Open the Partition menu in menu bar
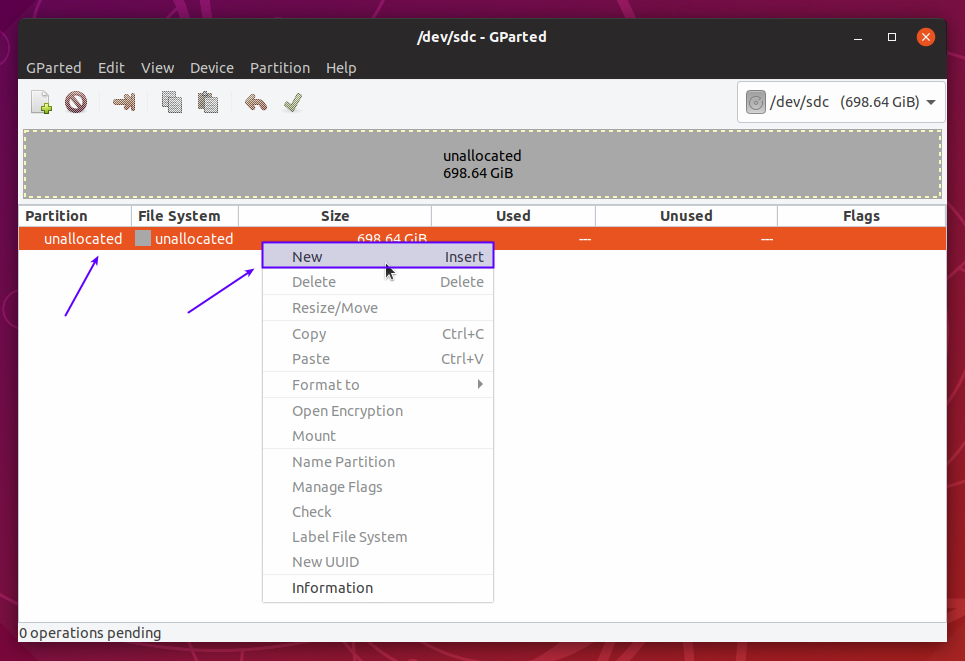This screenshot has height=661, width=965. tap(279, 68)
